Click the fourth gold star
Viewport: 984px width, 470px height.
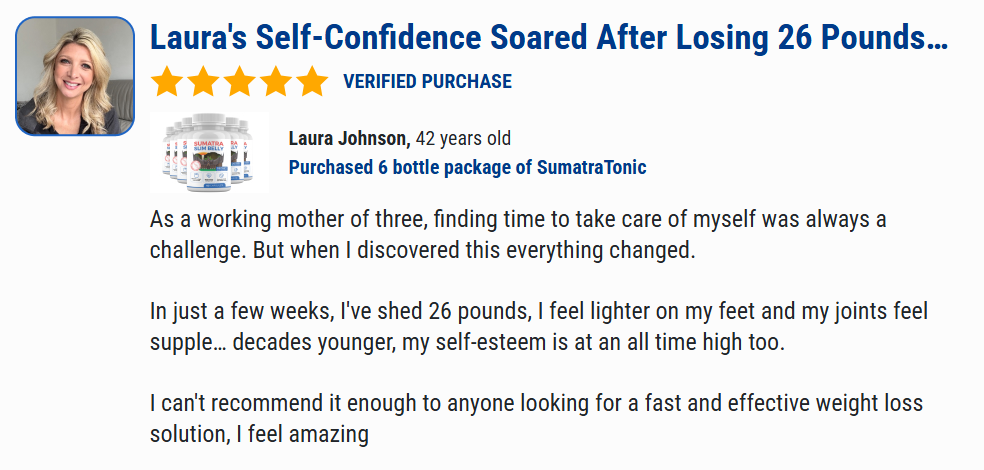point(275,82)
